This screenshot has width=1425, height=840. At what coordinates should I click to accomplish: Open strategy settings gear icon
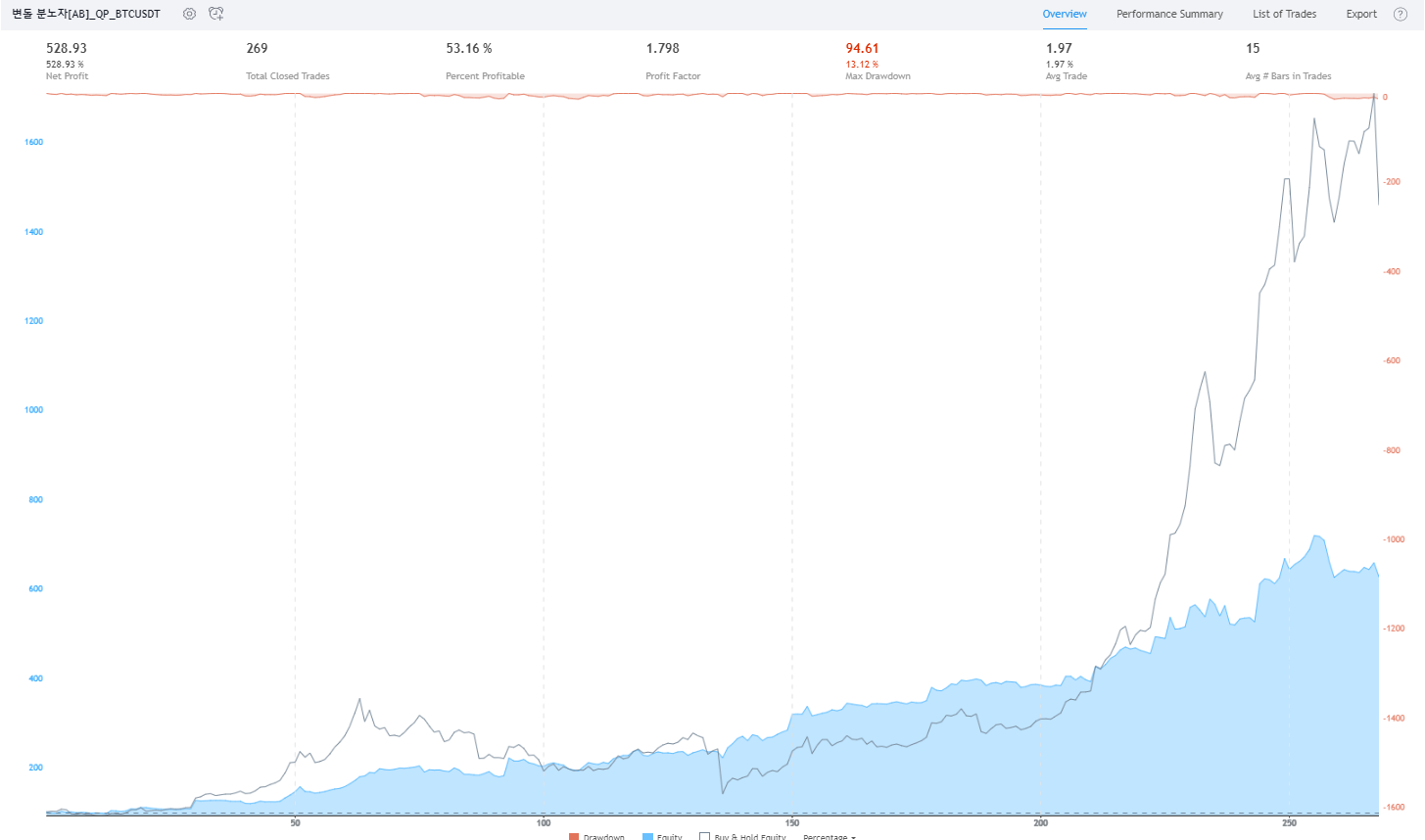tap(189, 14)
